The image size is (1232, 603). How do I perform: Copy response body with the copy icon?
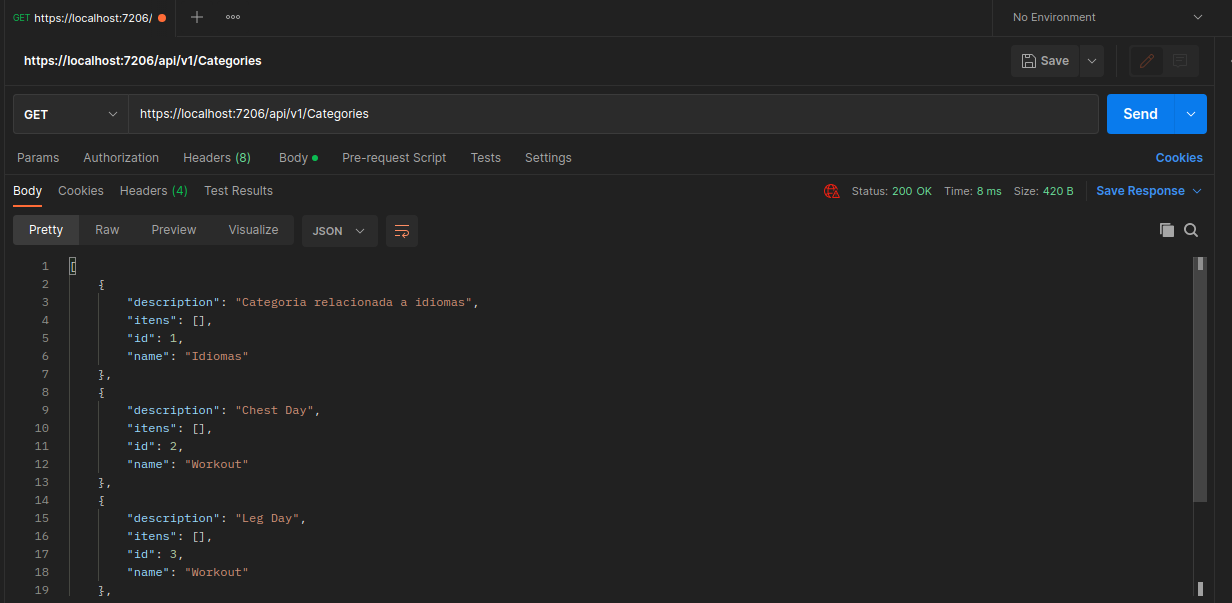point(1166,230)
